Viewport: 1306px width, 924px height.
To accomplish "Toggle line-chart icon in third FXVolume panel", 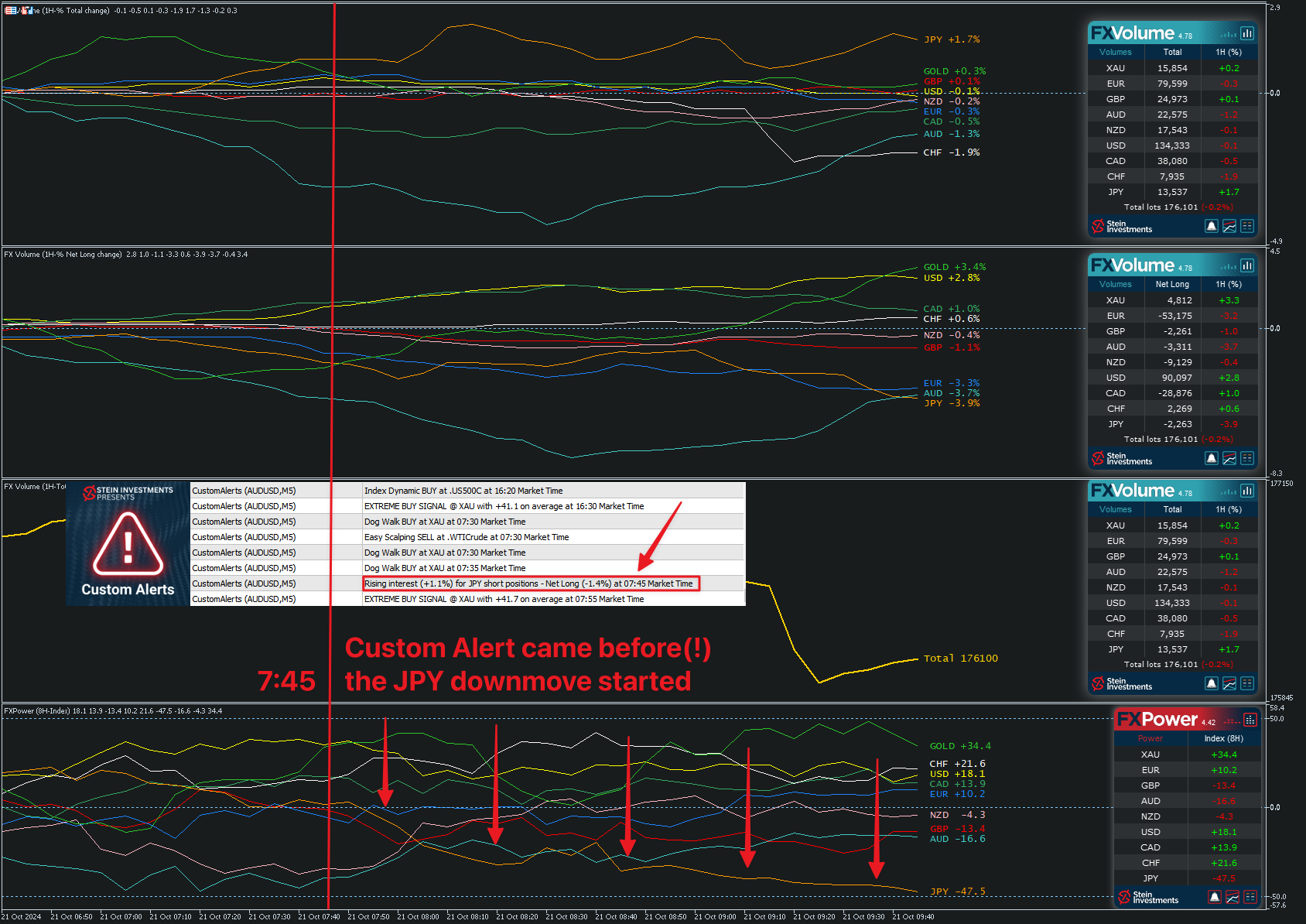I will [1229, 683].
